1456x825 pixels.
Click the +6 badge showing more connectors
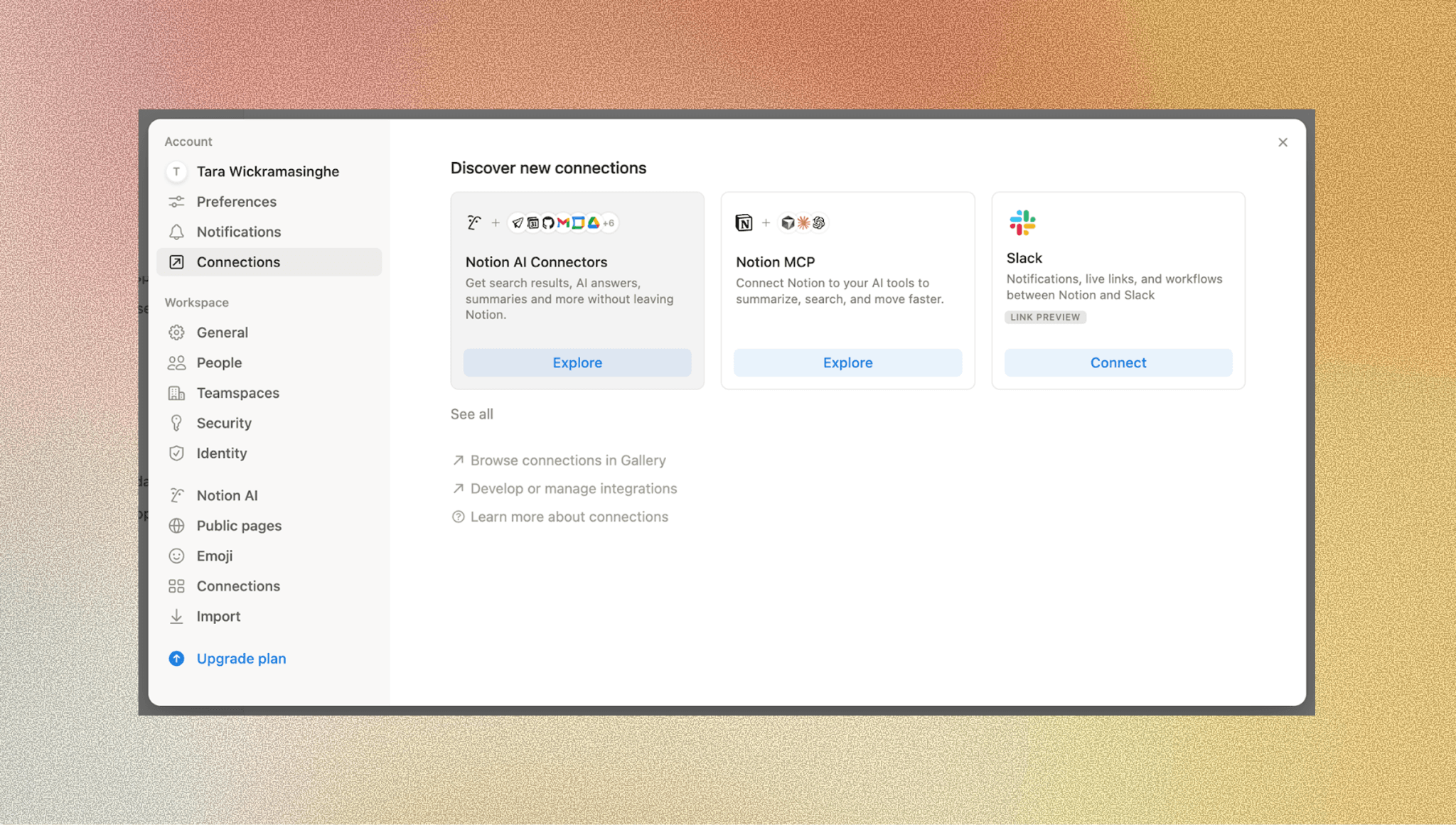coord(608,223)
